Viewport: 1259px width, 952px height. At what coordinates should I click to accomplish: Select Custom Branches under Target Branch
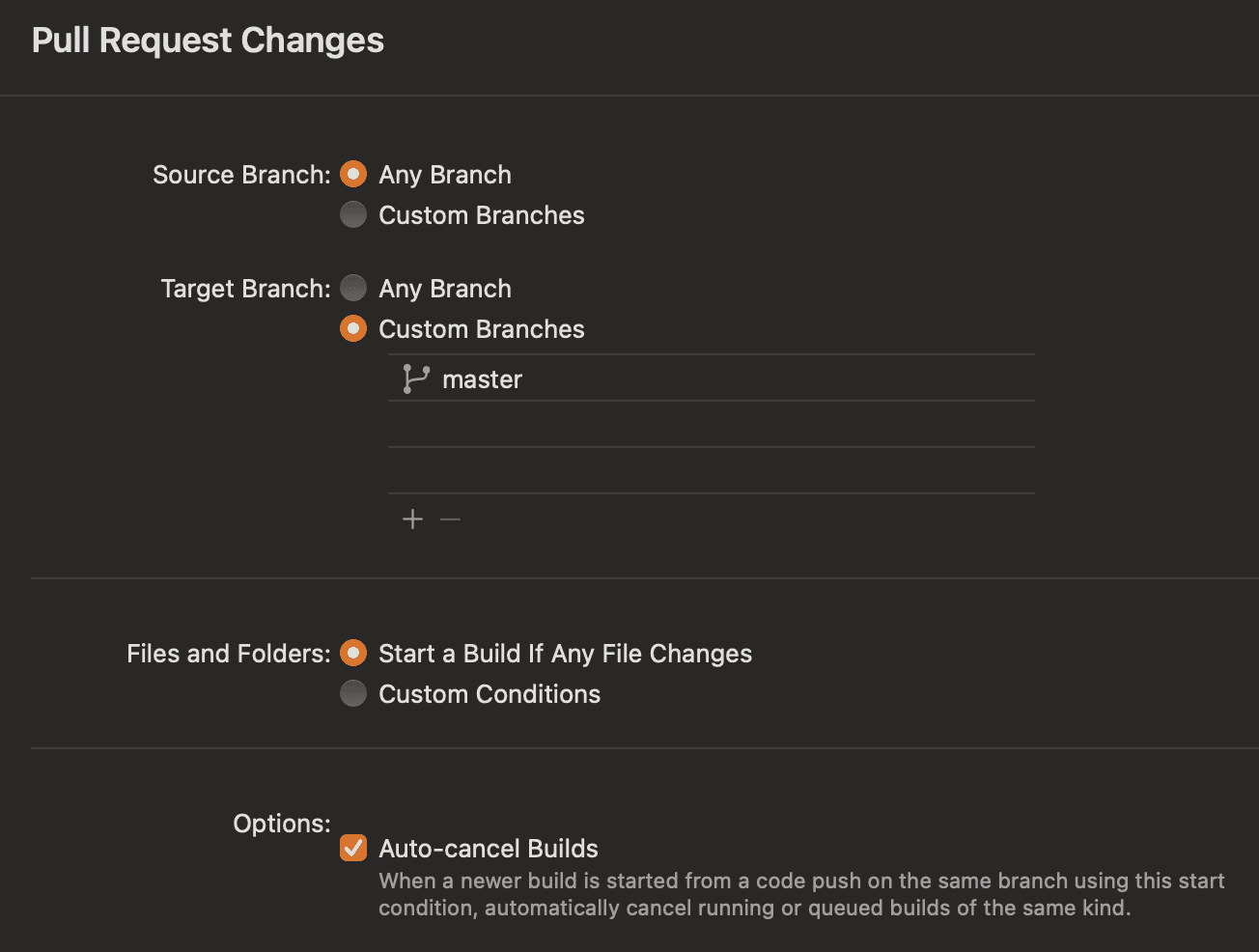pyautogui.click(x=353, y=328)
